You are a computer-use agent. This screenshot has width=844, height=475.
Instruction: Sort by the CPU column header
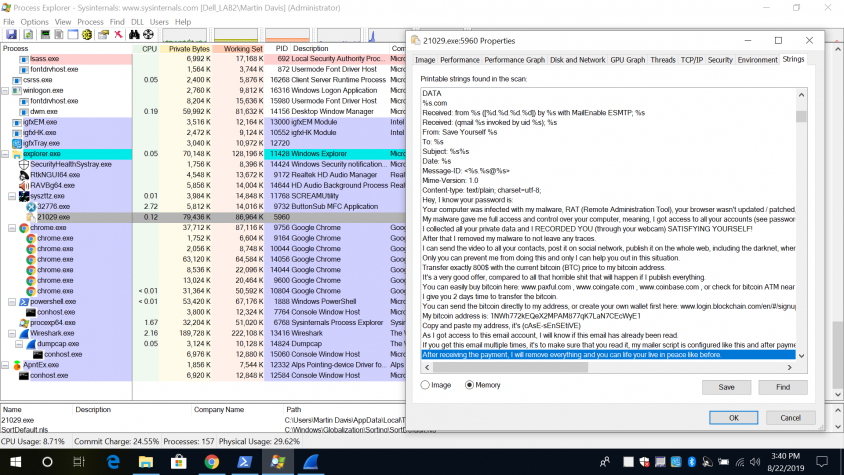click(x=146, y=48)
